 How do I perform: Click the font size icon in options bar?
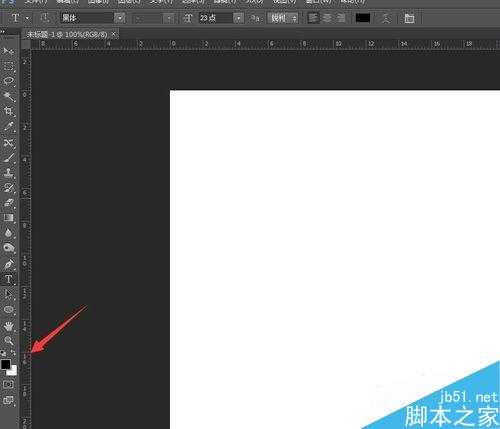188,18
